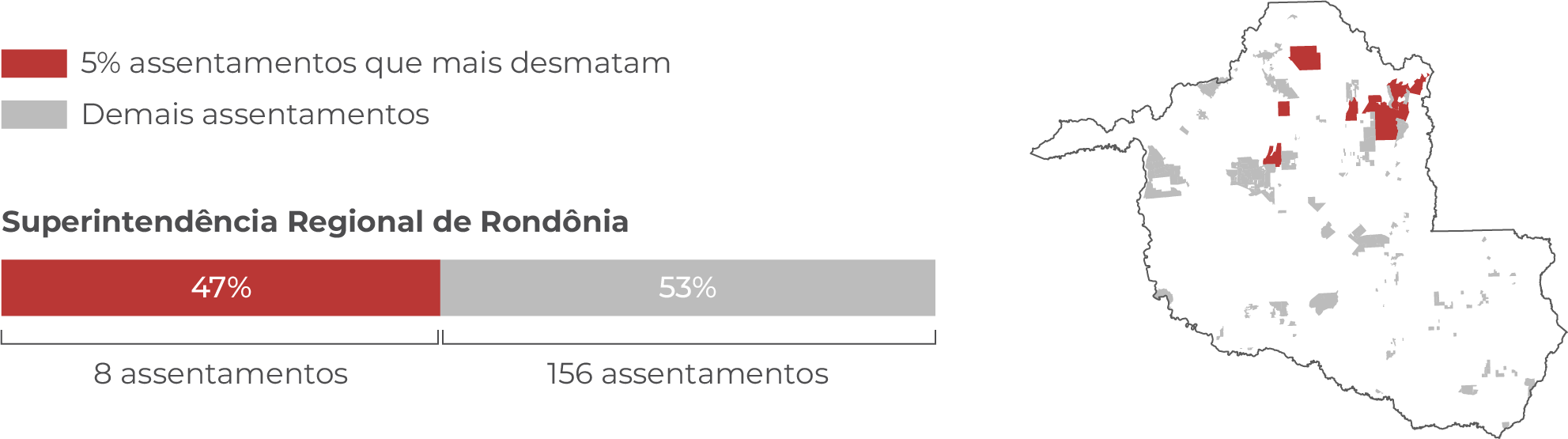The image size is (1568, 439).
Task: Click the small red square settlement on map
Action: tap(1283, 108)
